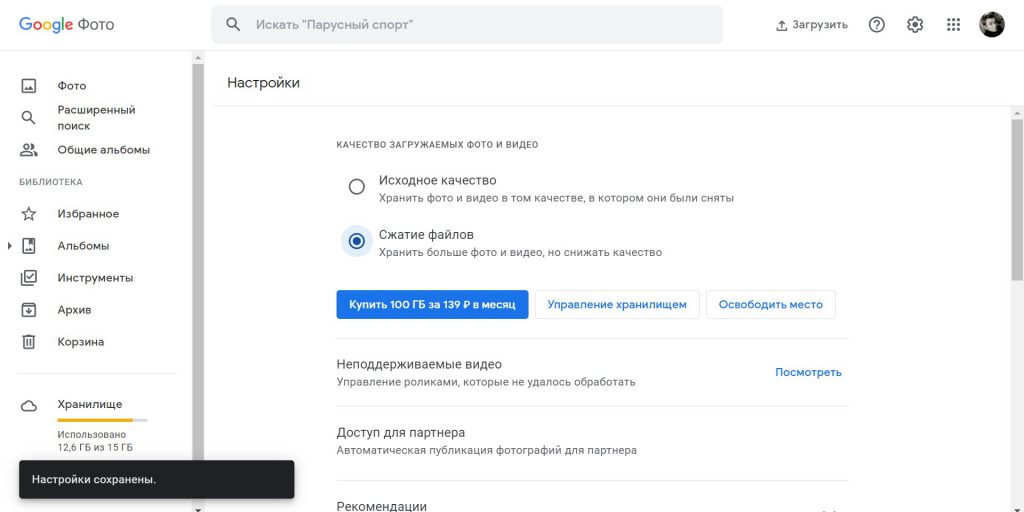Open Доступ для партнера setting
Viewport: 1024px width, 512px height.
pos(400,433)
